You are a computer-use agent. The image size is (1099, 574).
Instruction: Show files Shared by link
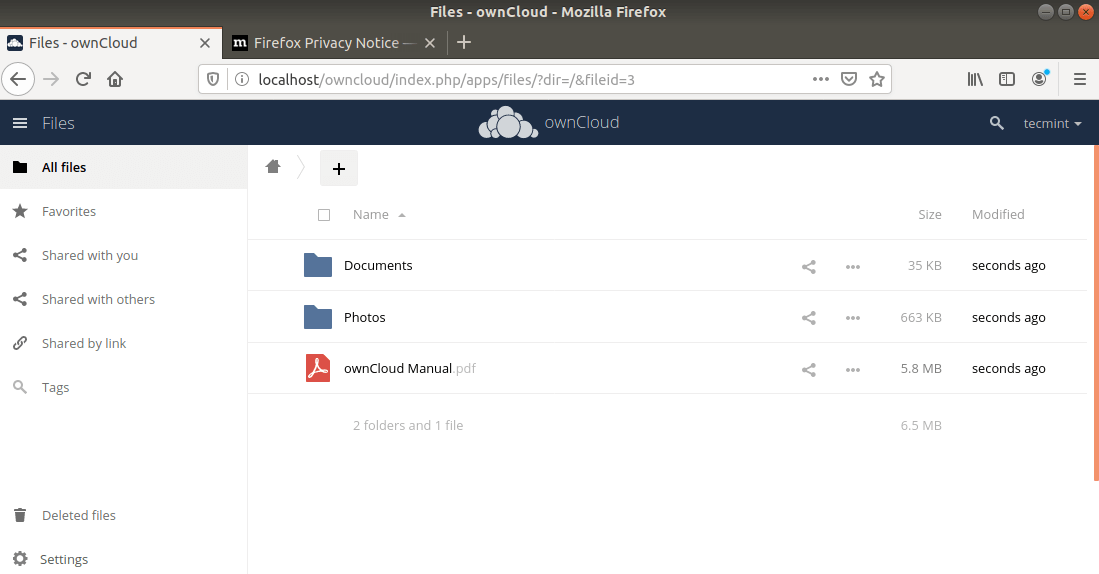[x=123, y=343]
